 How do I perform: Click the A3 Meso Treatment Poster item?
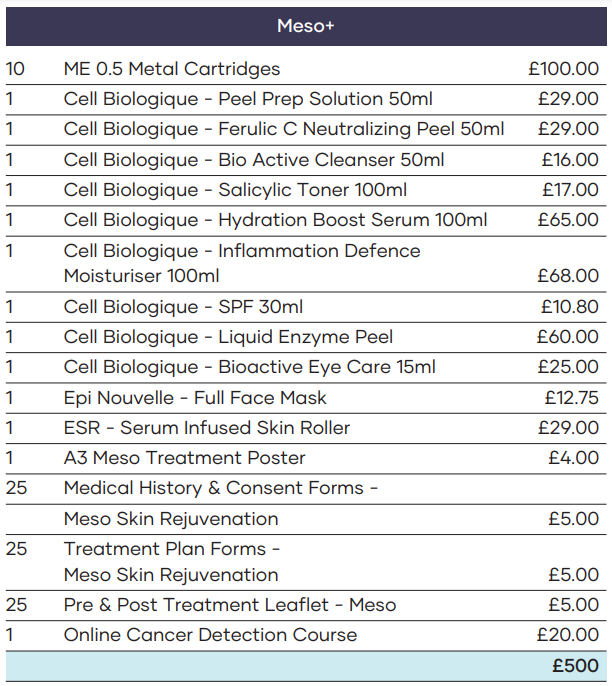click(x=184, y=458)
